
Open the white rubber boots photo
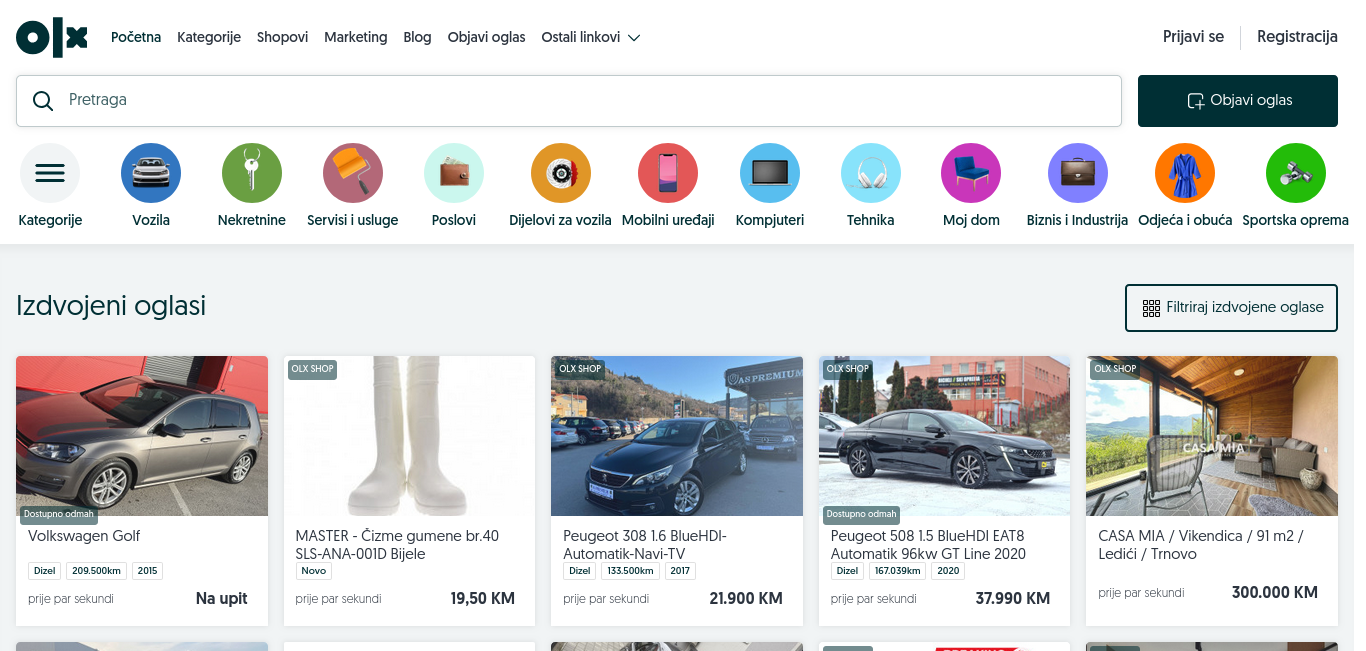click(x=409, y=436)
